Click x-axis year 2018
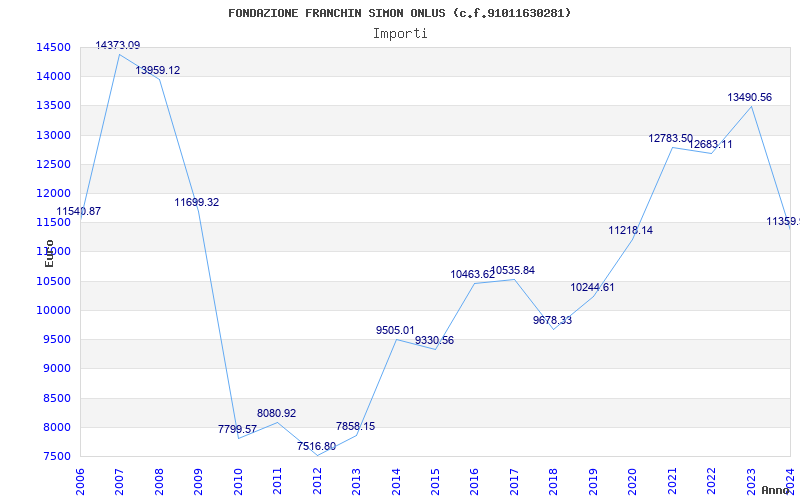This screenshot has width=800, height=500. coord(554,481)
